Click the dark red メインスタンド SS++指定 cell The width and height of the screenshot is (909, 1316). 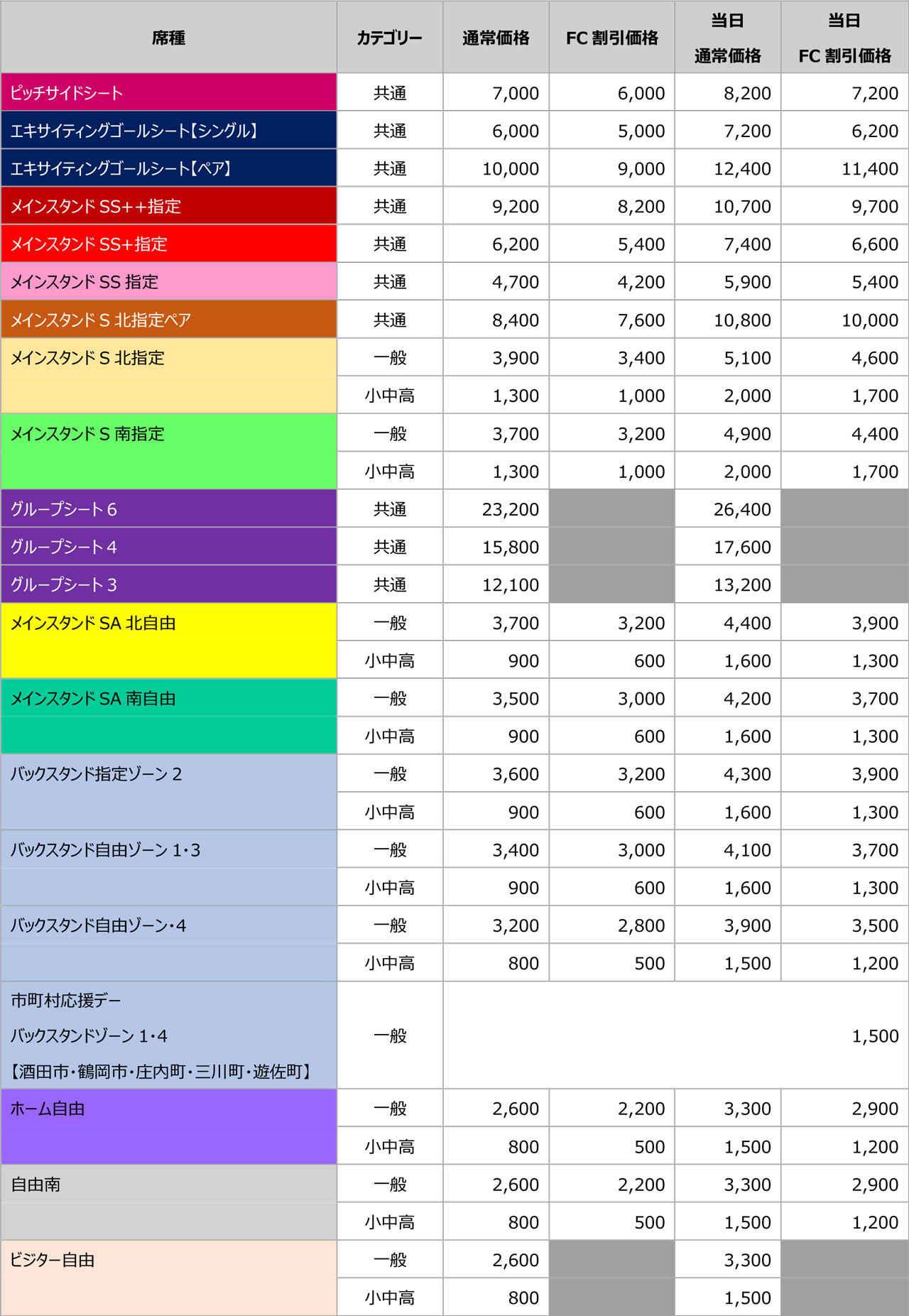tap(168, 206)
